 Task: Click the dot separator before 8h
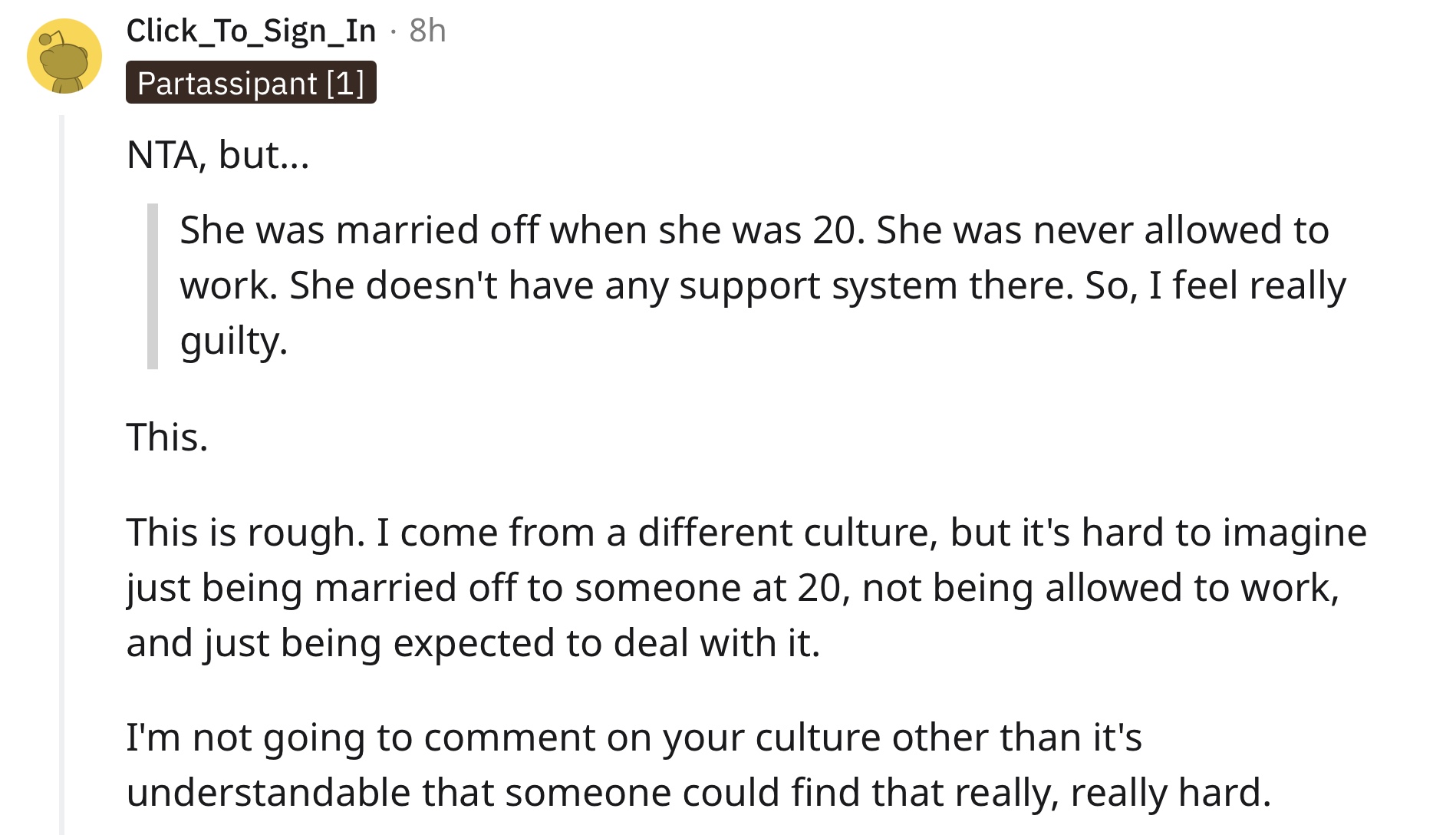(x=393, y=31)
